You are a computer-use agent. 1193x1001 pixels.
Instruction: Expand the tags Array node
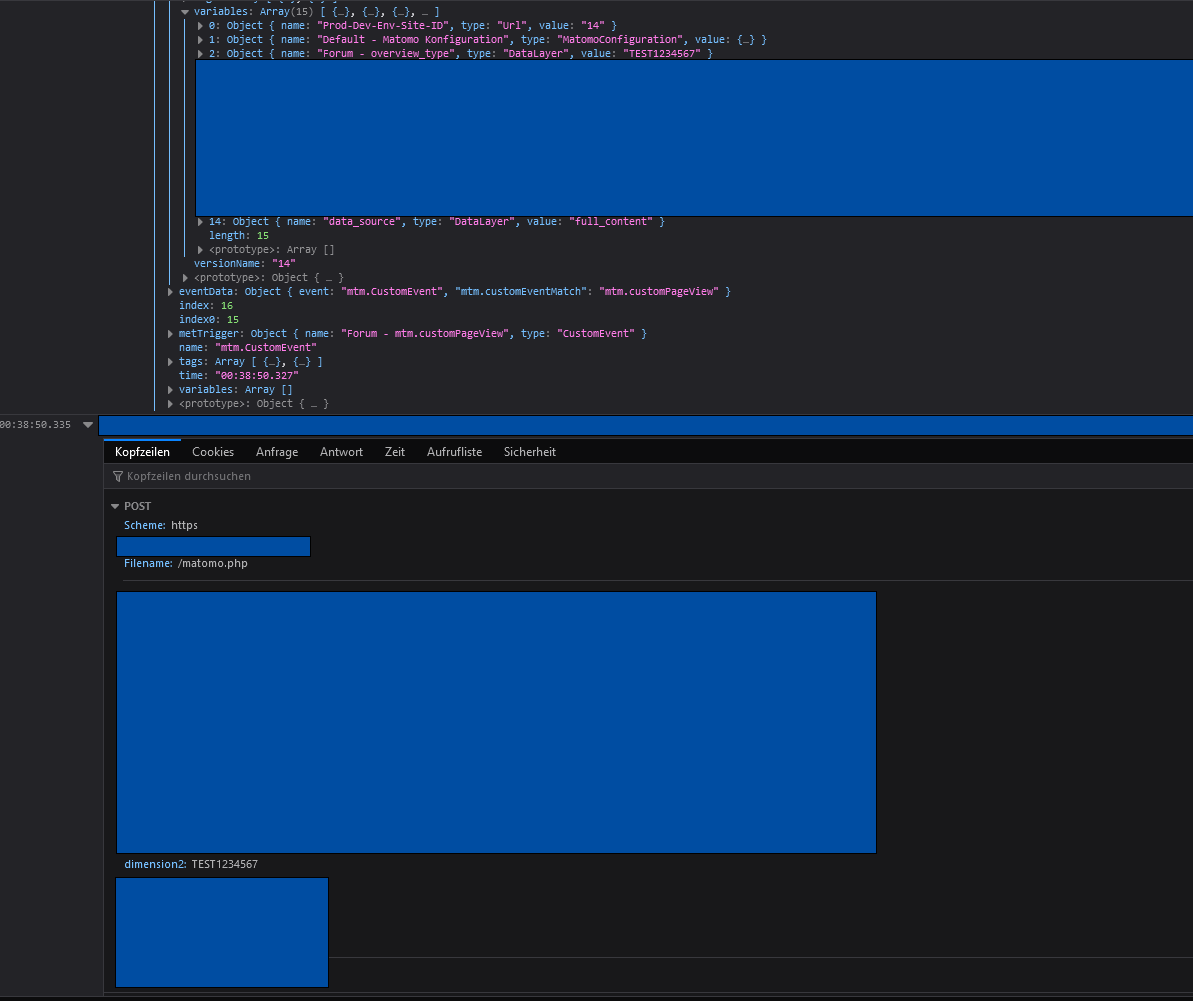[170, 361]
